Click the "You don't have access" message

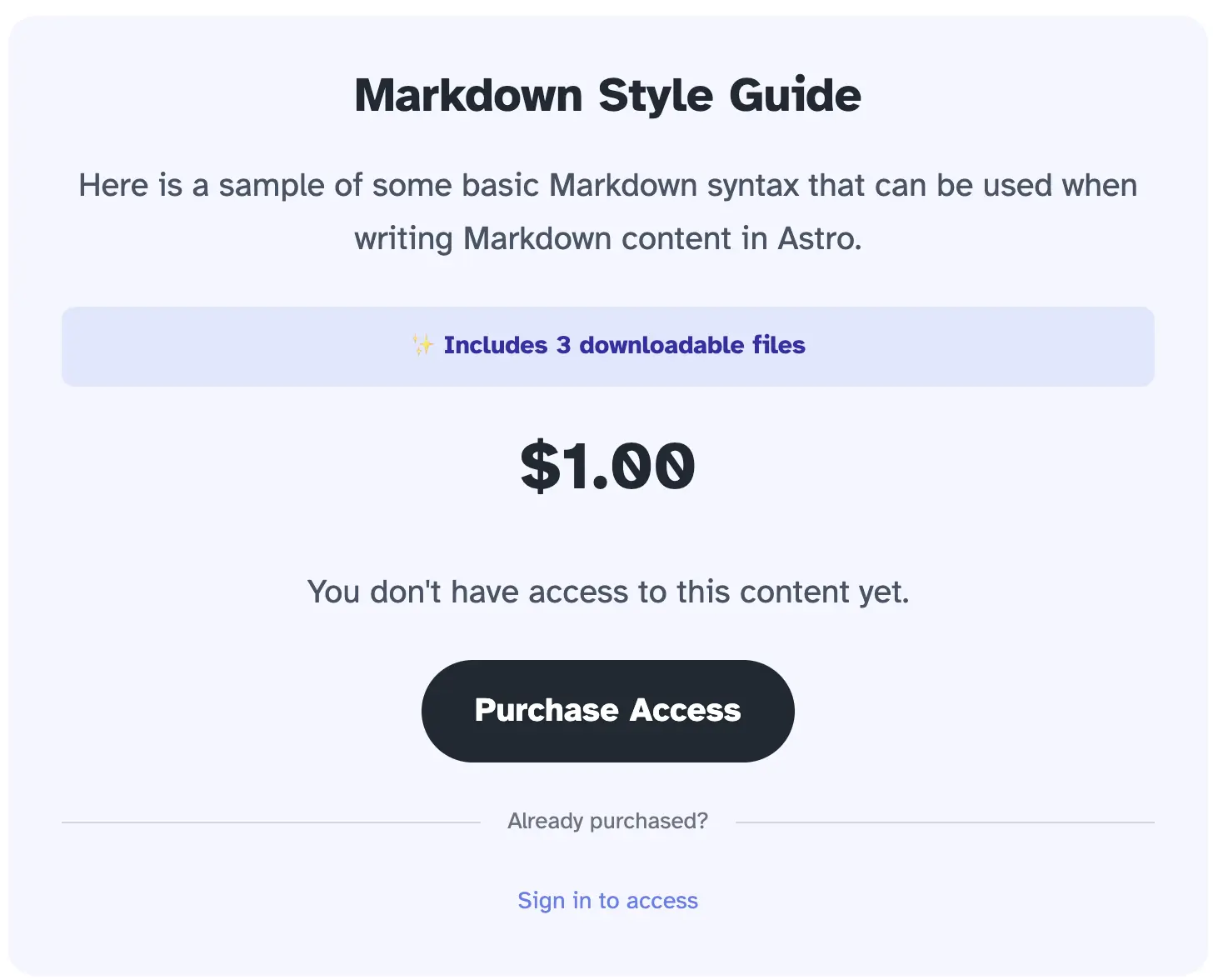(607, 592)
